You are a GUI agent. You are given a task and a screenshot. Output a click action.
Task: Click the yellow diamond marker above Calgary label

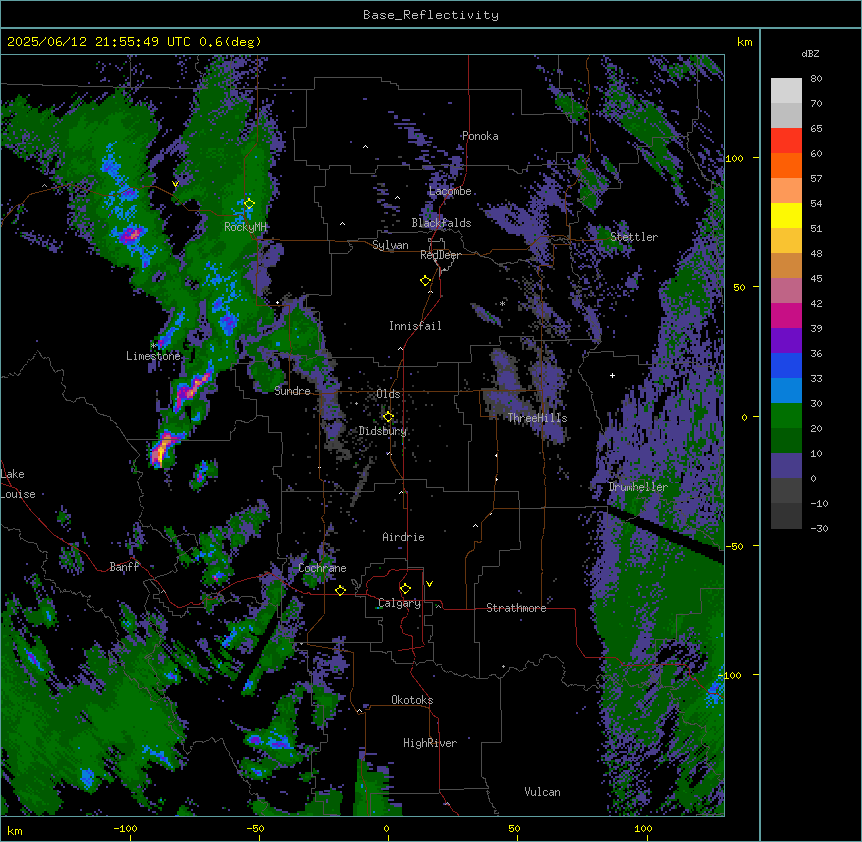tap(405, 589)
